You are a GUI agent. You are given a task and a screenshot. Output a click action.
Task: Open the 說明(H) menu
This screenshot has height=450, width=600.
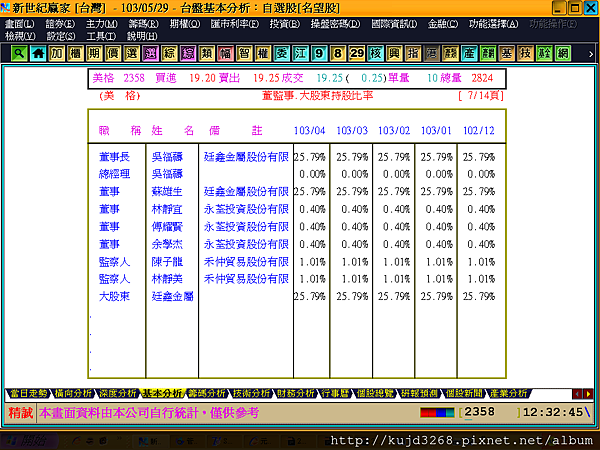(142, 36)
